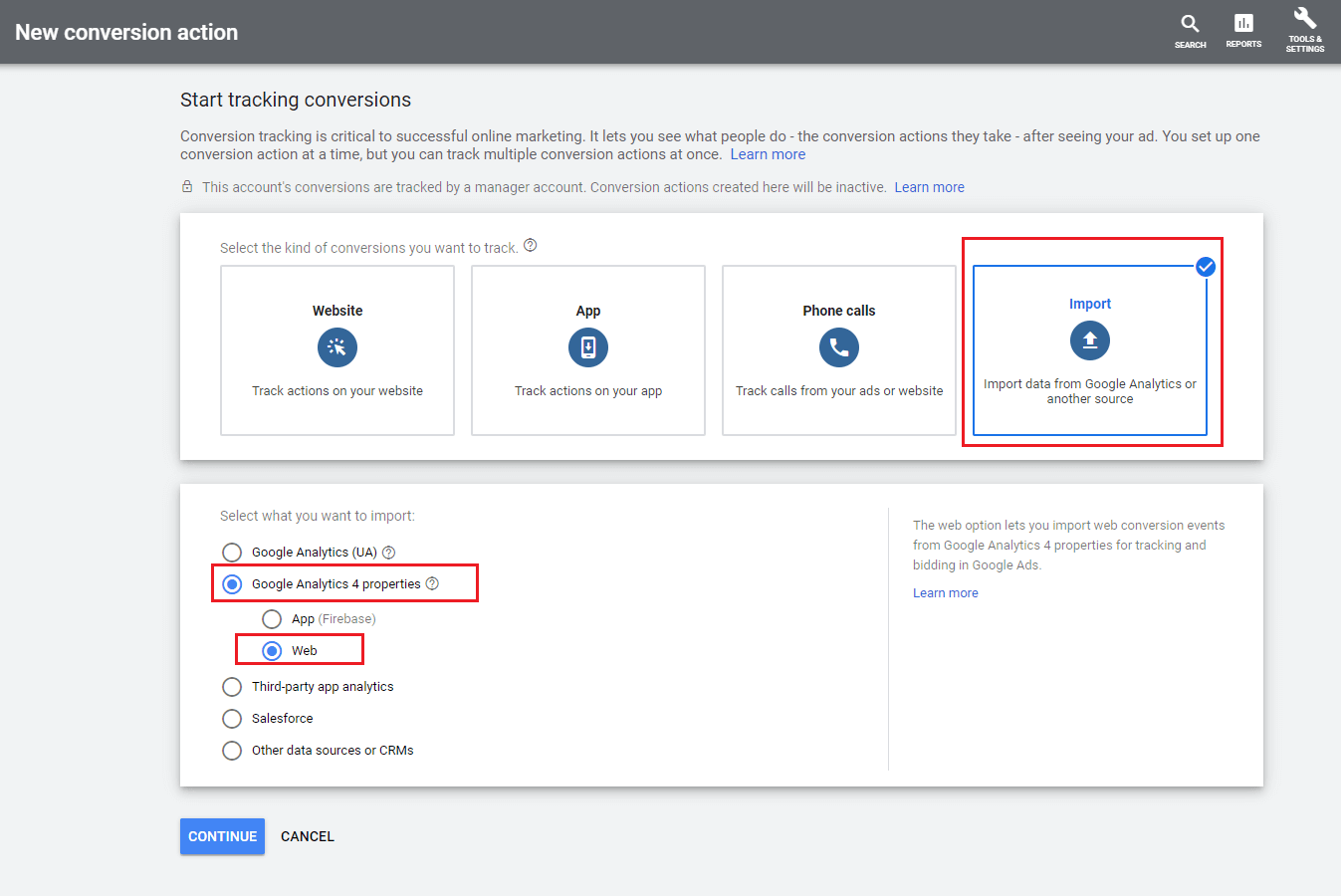Click the CONTINUE button
This screenshot has width=1341, height=896.
coord(223,836)
